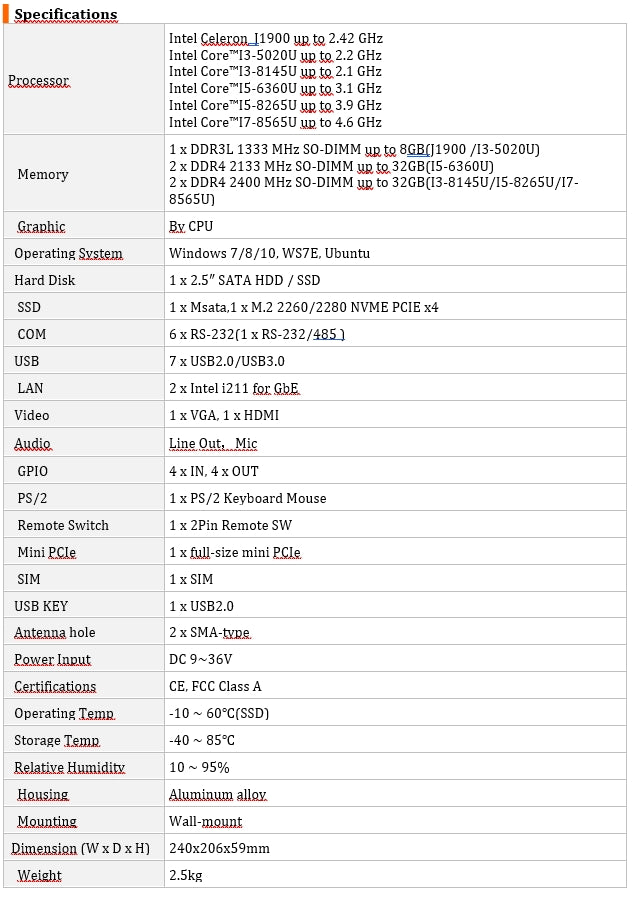Click the Intel Celeron J1900 line
The image size is (635, 897).
(275, 39)
